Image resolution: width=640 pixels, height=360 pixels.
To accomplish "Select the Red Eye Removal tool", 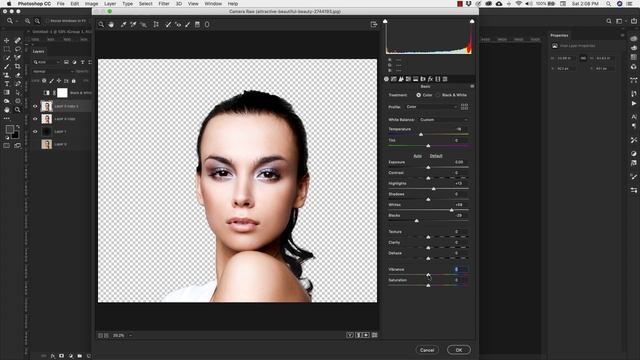I will (x=178, y=24).
